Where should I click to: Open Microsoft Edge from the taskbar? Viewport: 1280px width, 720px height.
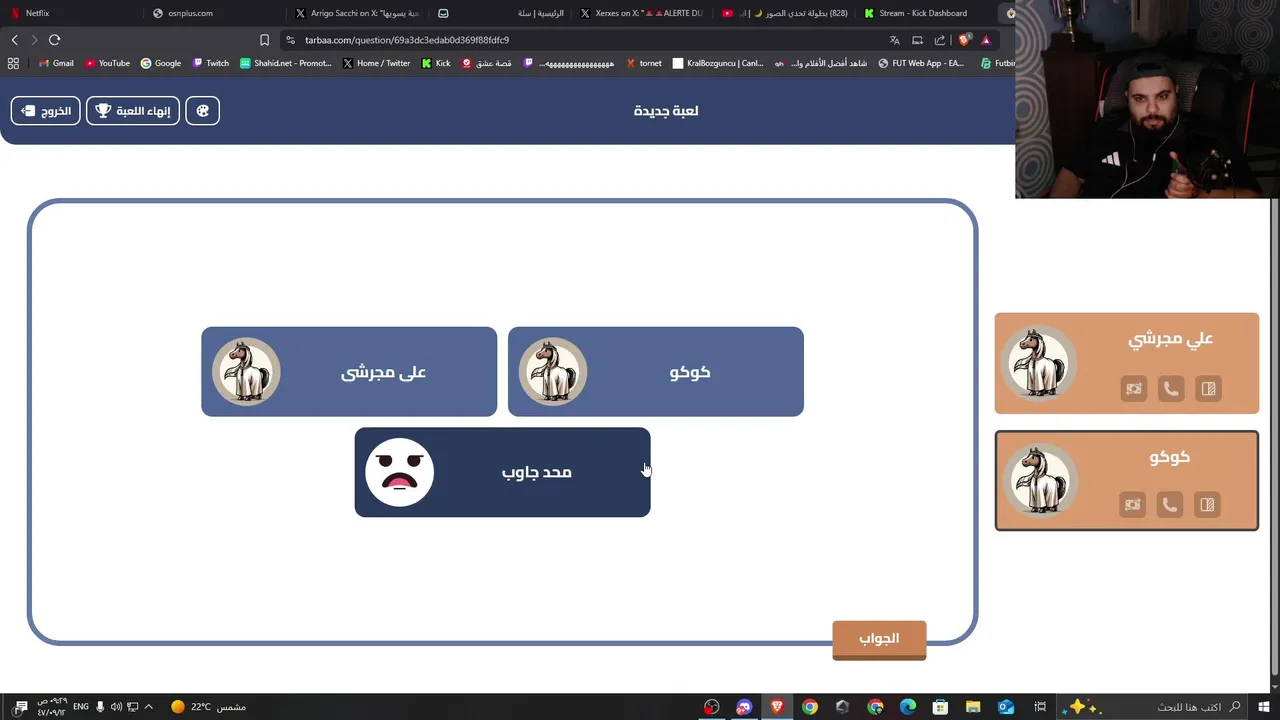[907, 707]
